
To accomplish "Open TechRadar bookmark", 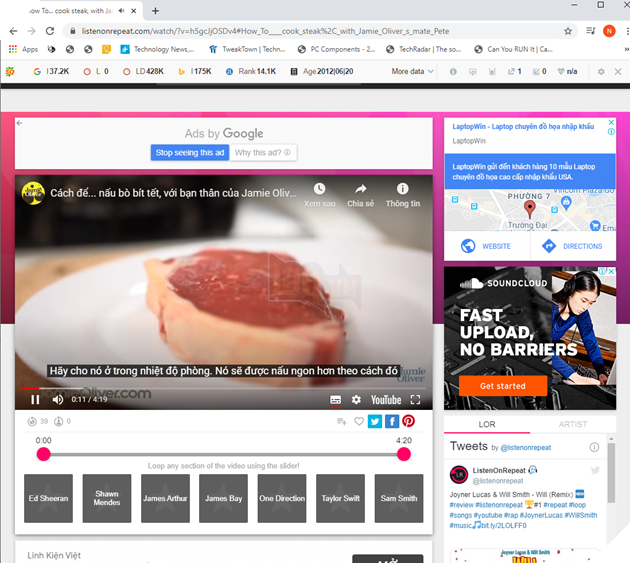I will [x=423, y=49].
